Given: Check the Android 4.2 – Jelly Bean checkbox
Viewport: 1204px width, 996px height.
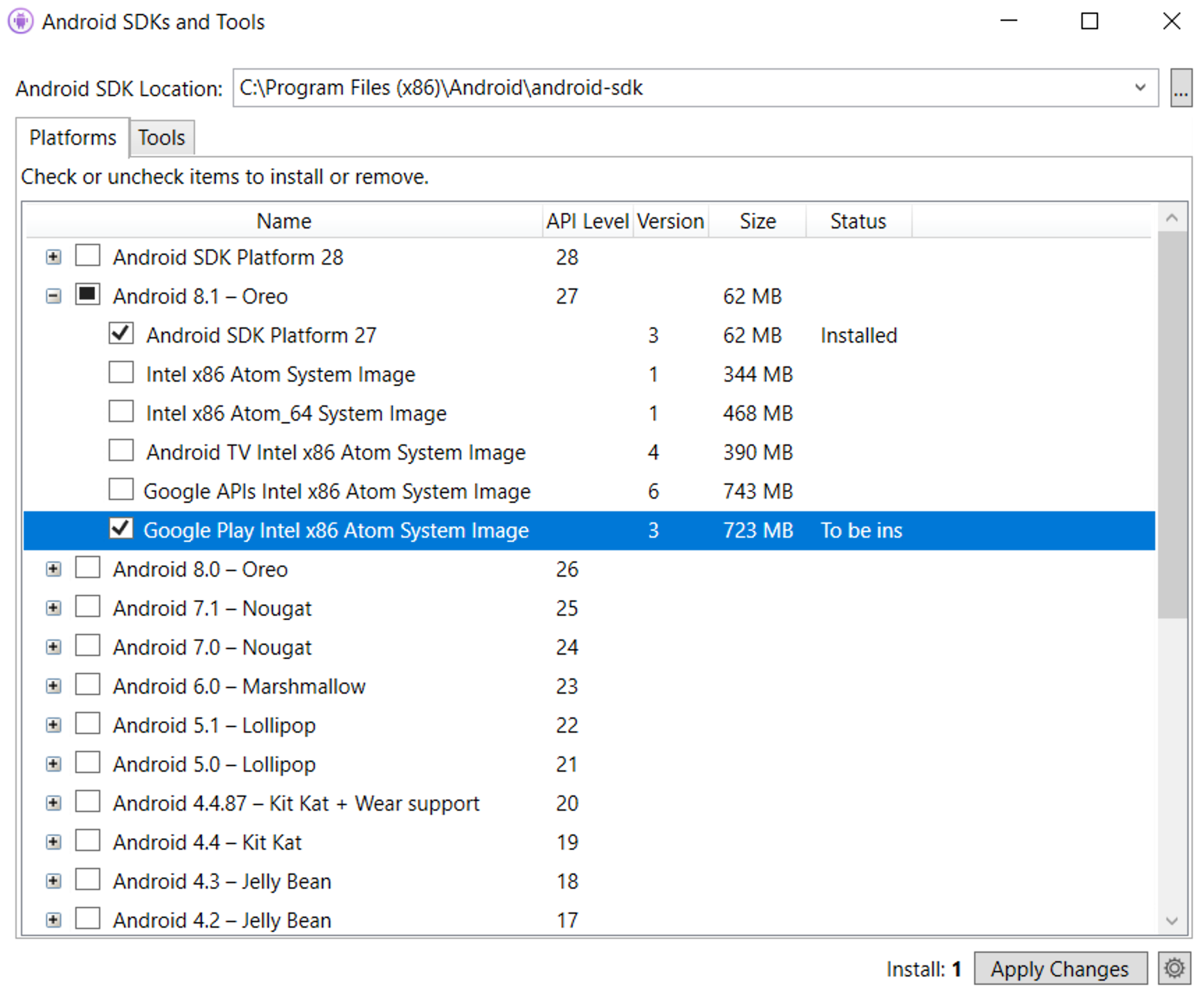Looking at the screenshot, I should point(88,918).
